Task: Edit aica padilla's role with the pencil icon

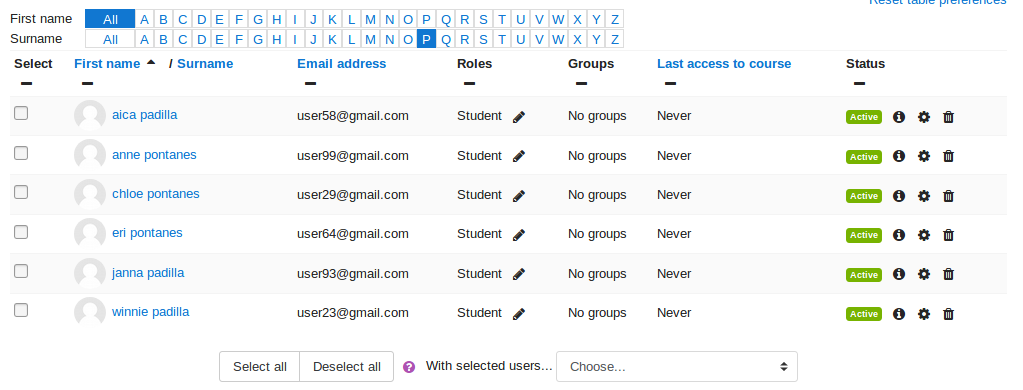Action: click(x=519, y=117)
